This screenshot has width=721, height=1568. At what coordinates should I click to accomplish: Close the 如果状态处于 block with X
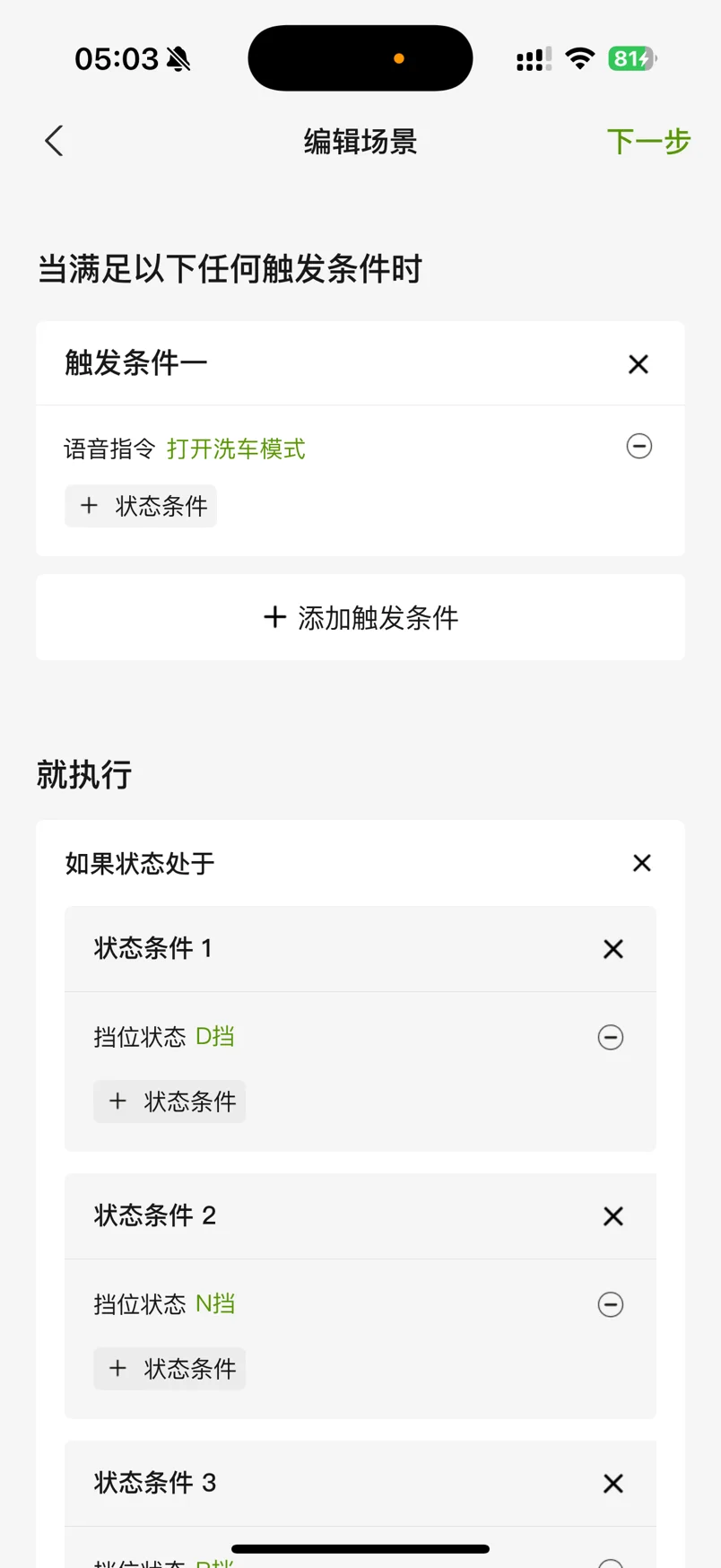click(x=642, y=863)
